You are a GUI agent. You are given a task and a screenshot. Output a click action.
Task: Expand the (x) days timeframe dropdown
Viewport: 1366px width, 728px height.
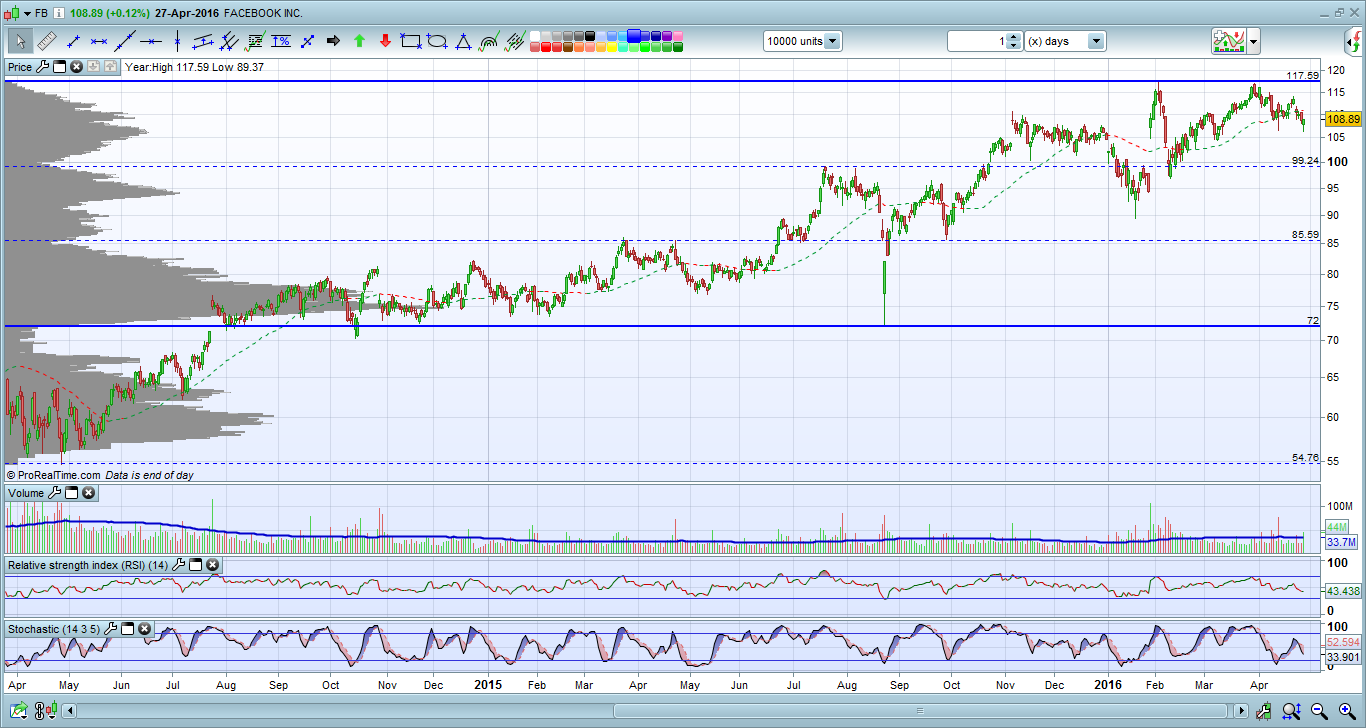pos(1096,41)
